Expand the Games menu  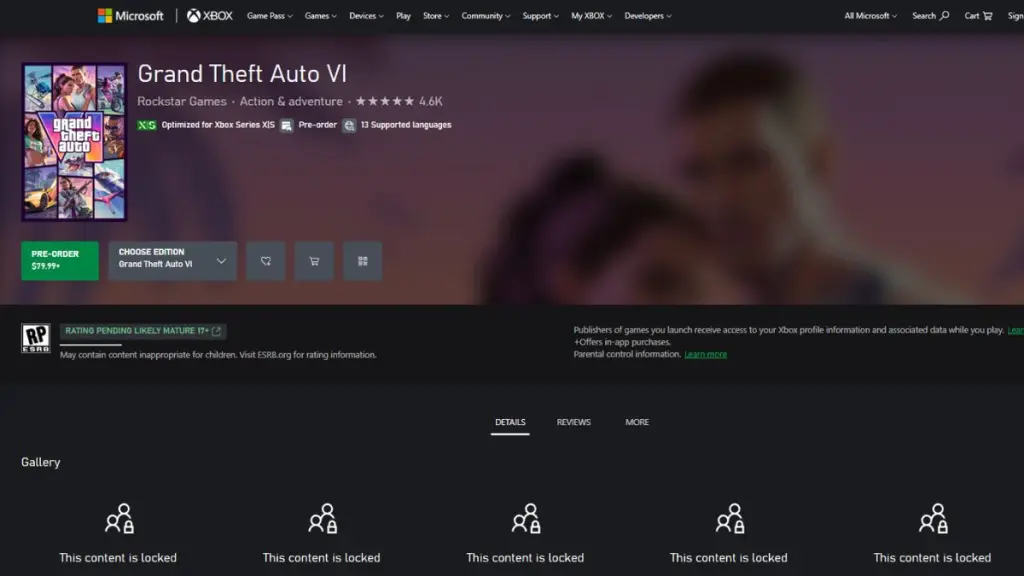(x=321, y=16)
